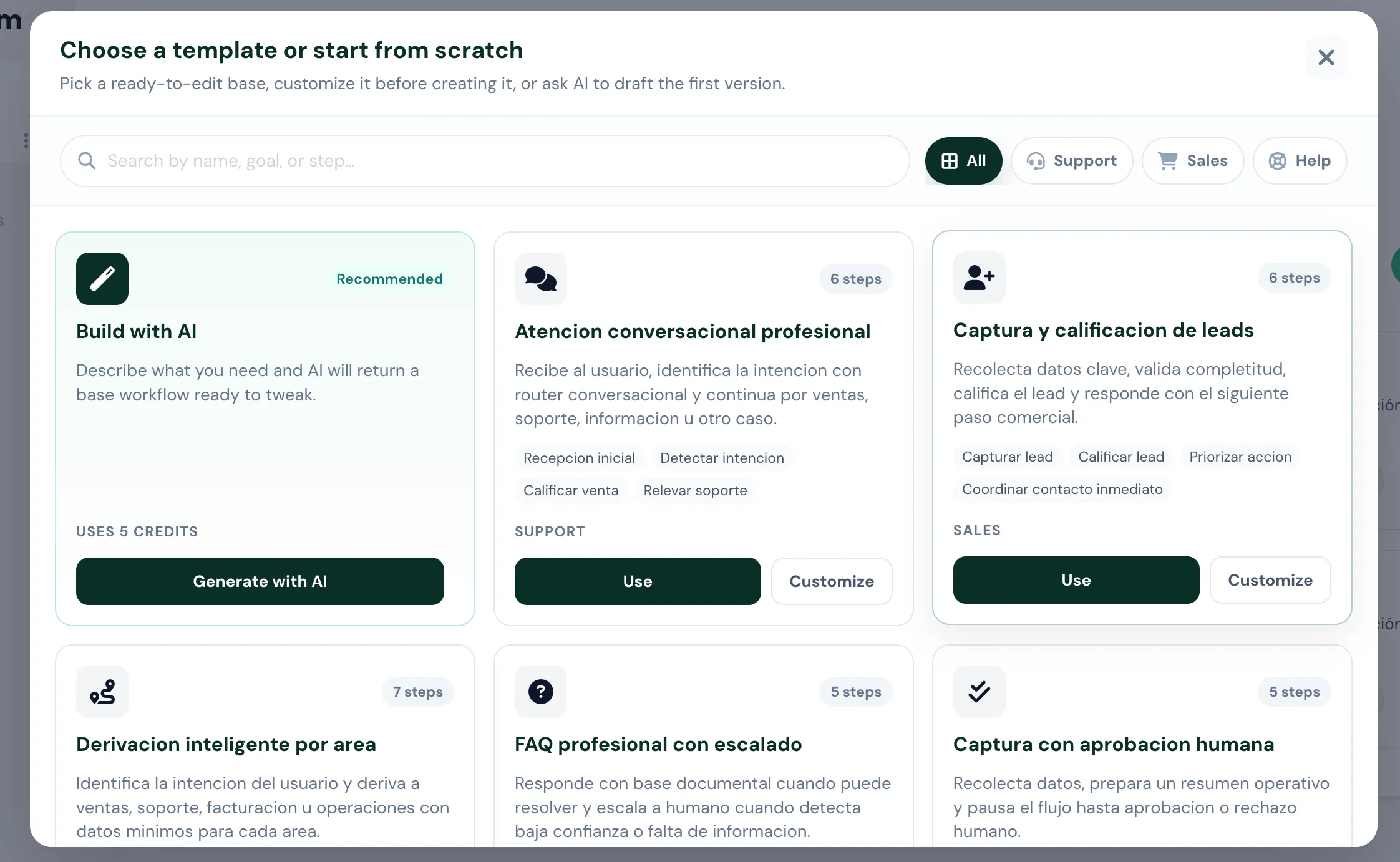Click the Detectar intencion step chip
This screenshot has height=862, width=1400.
point(722,458)
